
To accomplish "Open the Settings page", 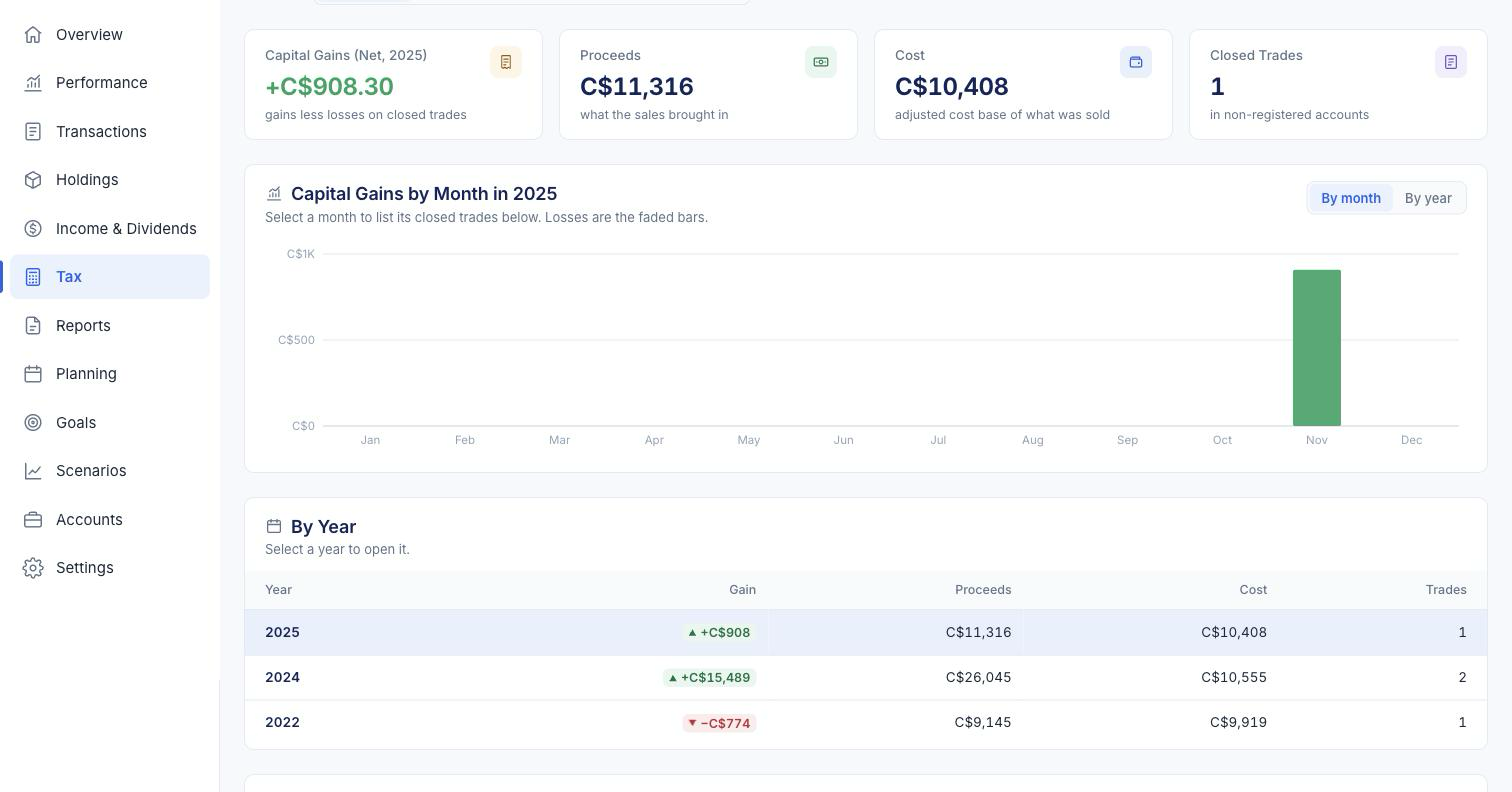I will click(x=110, y=568).
